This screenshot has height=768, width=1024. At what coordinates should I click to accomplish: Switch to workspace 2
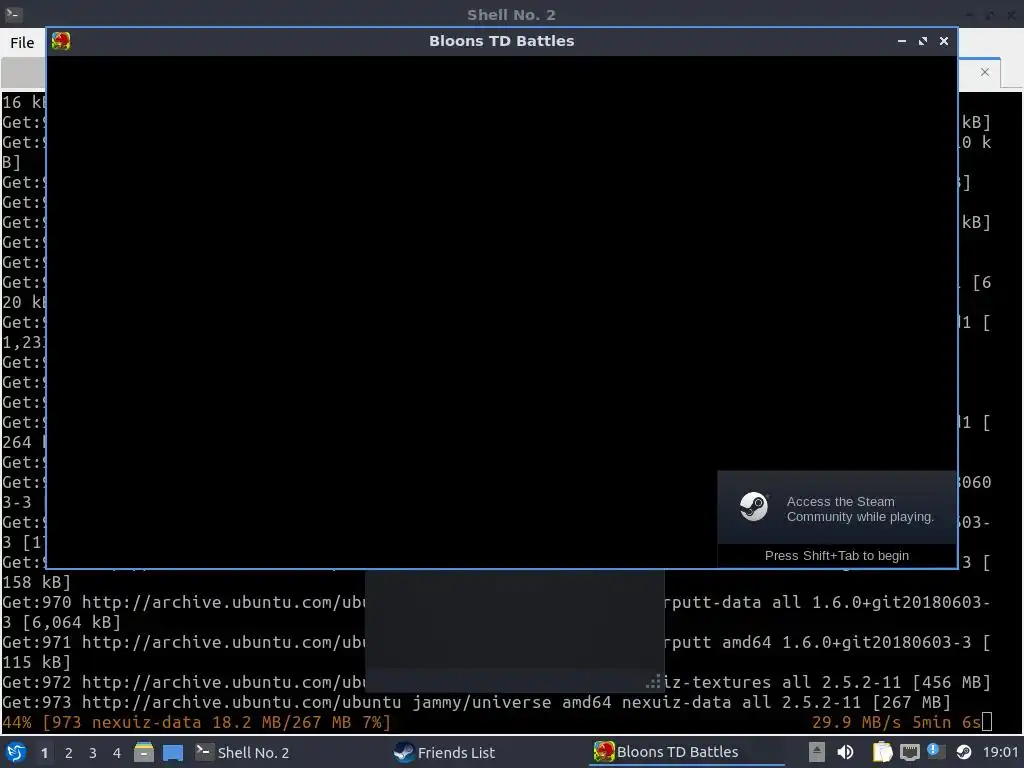[69, 753]
